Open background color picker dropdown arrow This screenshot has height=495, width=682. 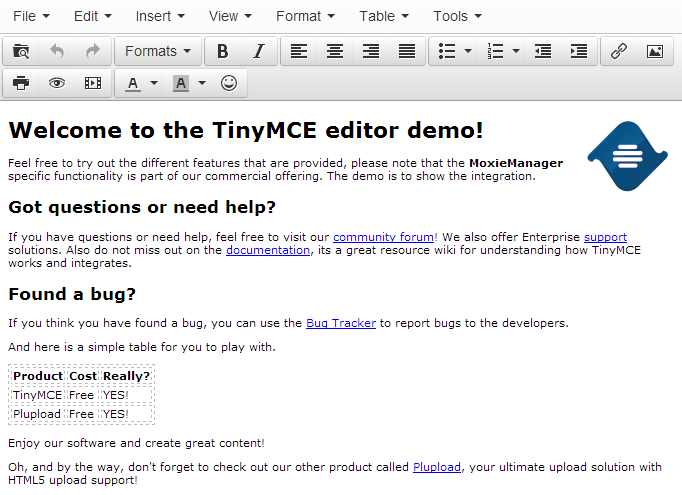tap(202, 83)
